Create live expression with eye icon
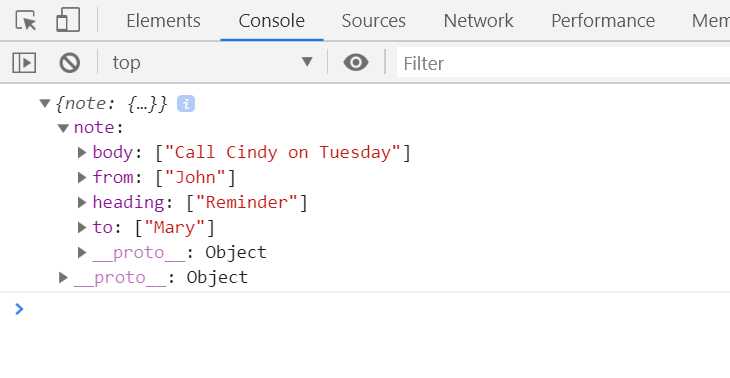This screenshot has height=378, width=730. 356,62
